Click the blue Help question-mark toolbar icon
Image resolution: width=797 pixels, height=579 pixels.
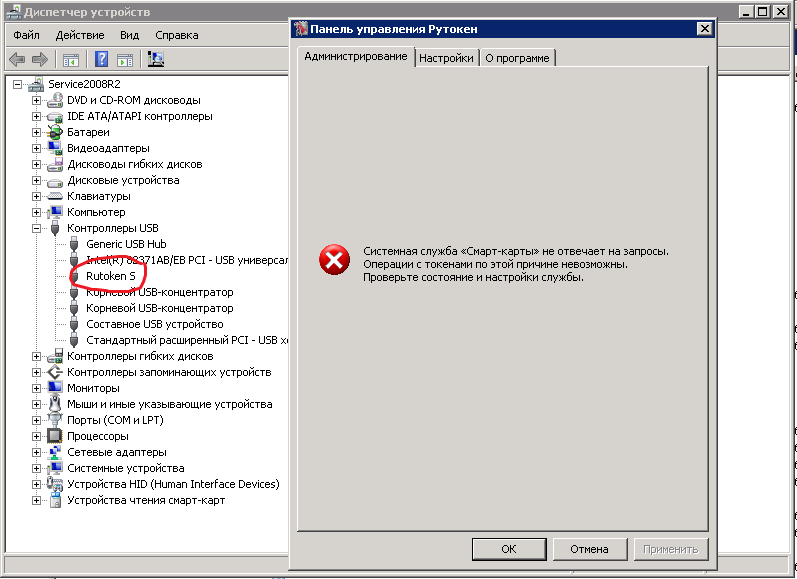click(x=101, y=59)
